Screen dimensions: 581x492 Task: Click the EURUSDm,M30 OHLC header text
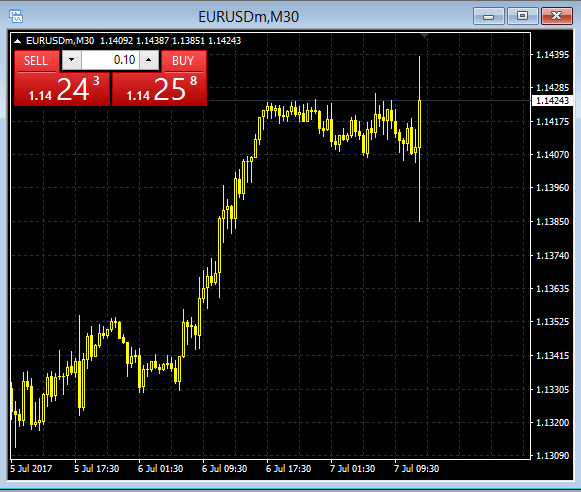point(133,41)
